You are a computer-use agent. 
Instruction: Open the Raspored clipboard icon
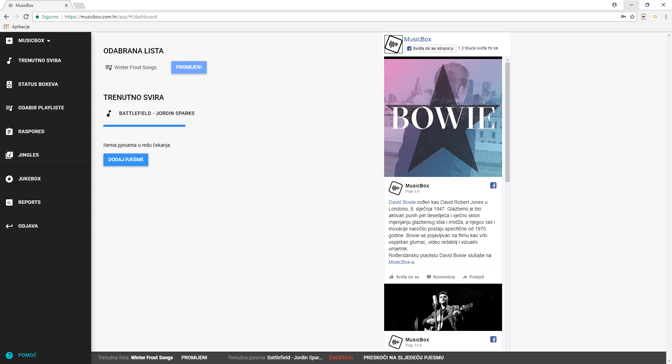(9, 132)
